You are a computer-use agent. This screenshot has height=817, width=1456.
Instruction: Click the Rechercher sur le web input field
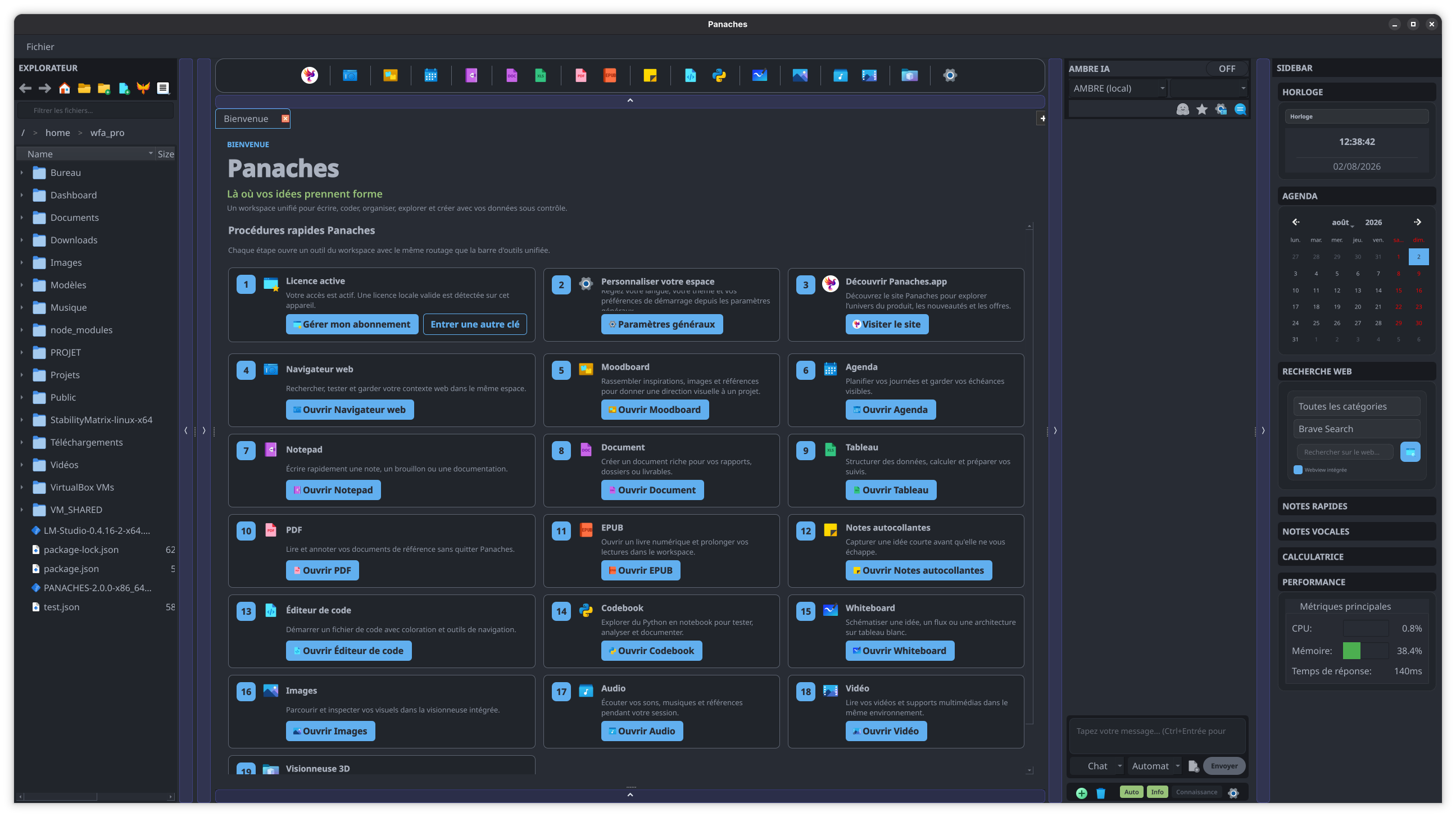pyautogui.click(x=1345, y=452)
